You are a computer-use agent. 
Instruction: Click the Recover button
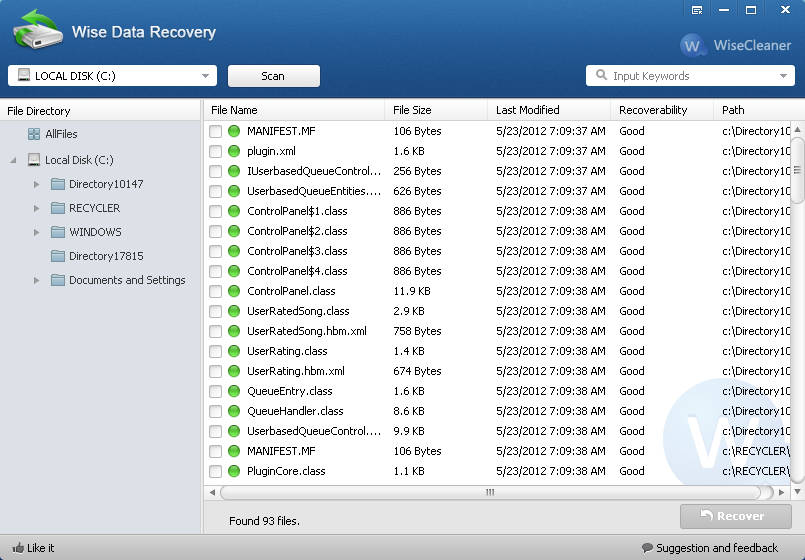(735, 516)
